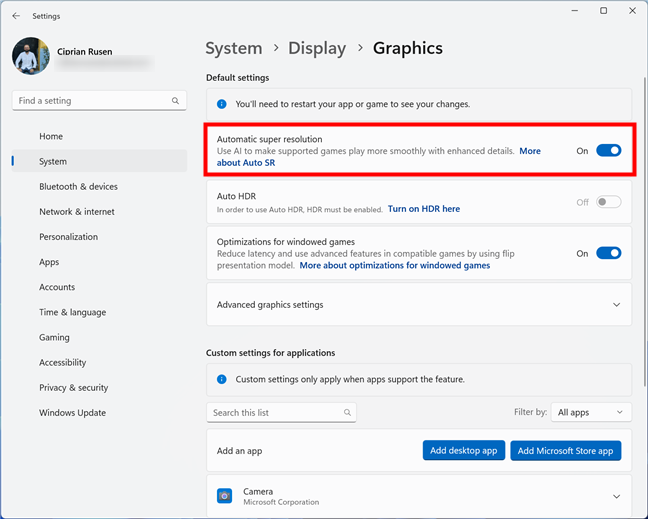
Task: Click the magnifier in Search this list
Action: point(347,412)
